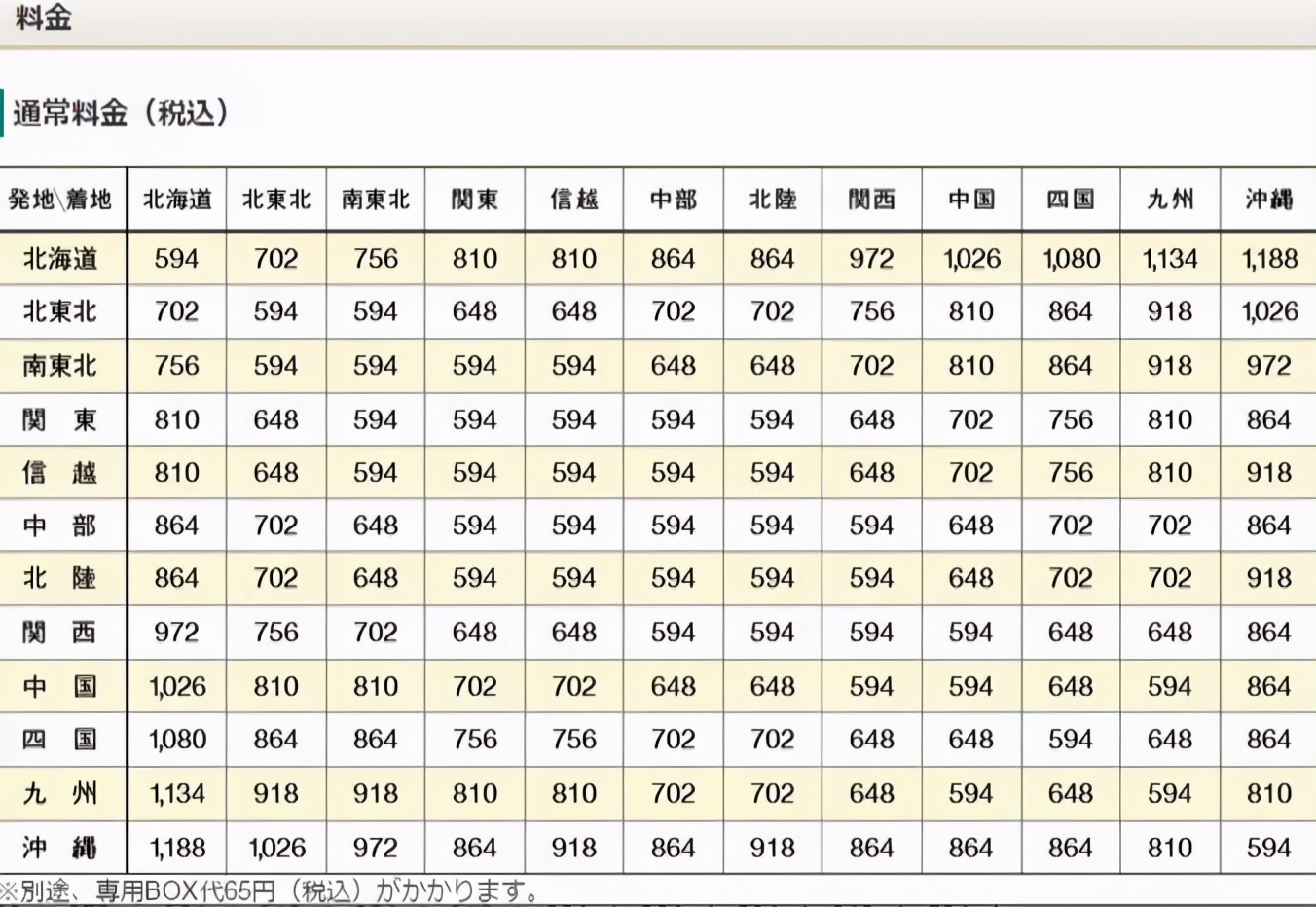Click the 648 fare for 関東 to 北東北
This screenshot has height=907, width=1316.
[275, 419]
